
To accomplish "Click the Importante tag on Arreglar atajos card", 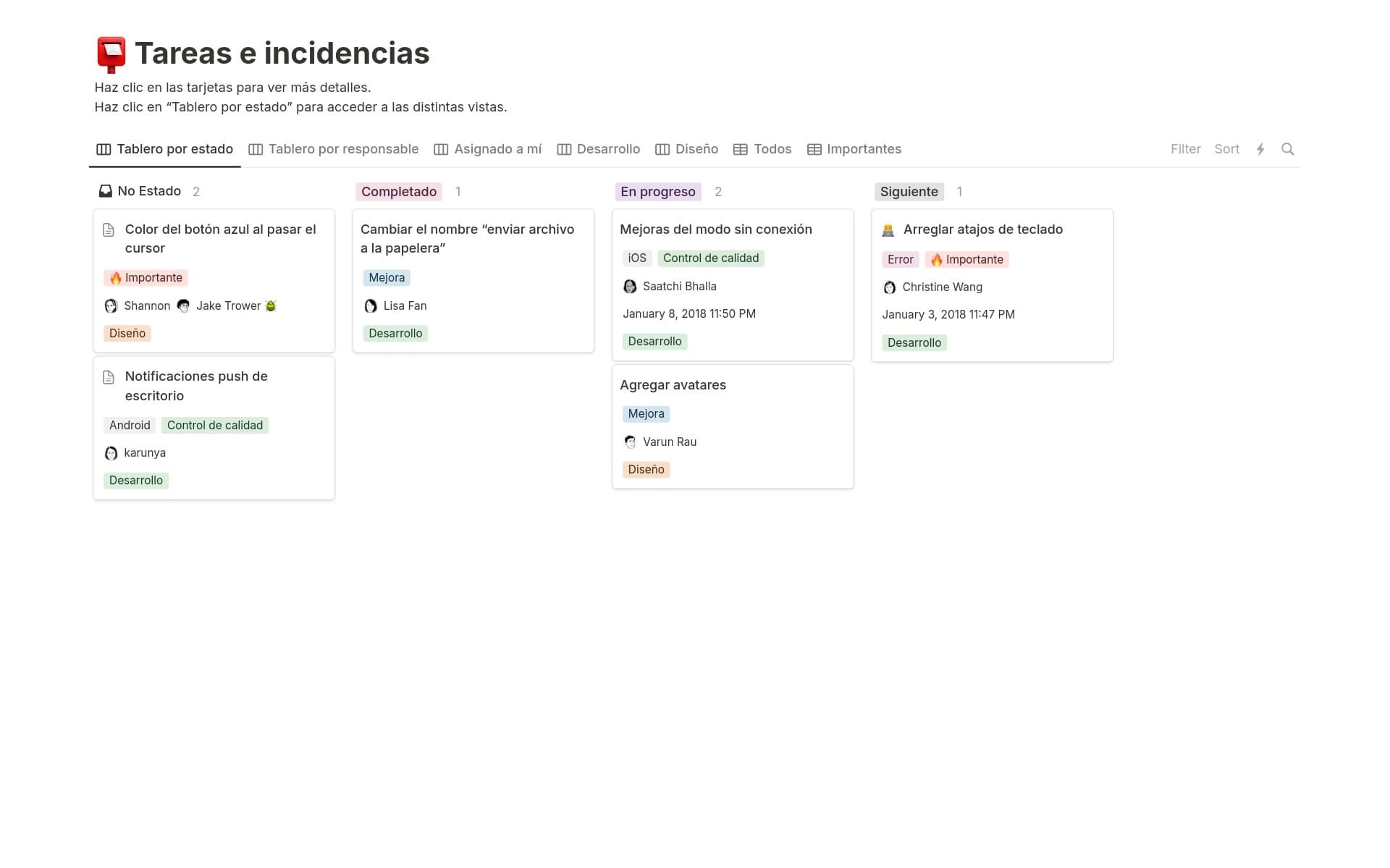I will point(966,260).
